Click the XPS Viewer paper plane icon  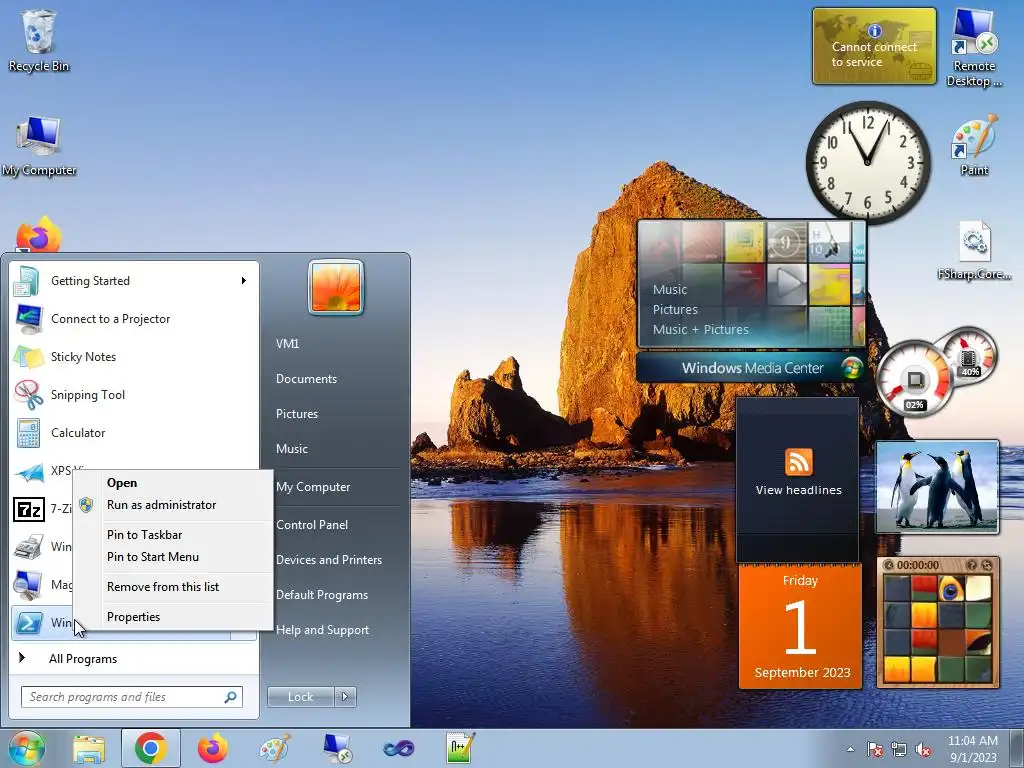pos(29,472)
